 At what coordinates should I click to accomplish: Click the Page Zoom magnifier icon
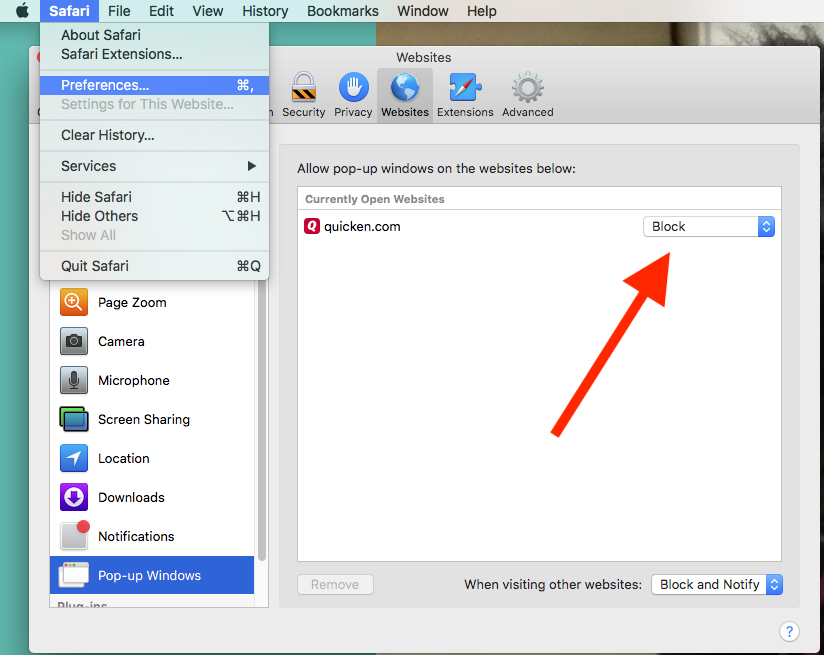[x=74, y=302]
